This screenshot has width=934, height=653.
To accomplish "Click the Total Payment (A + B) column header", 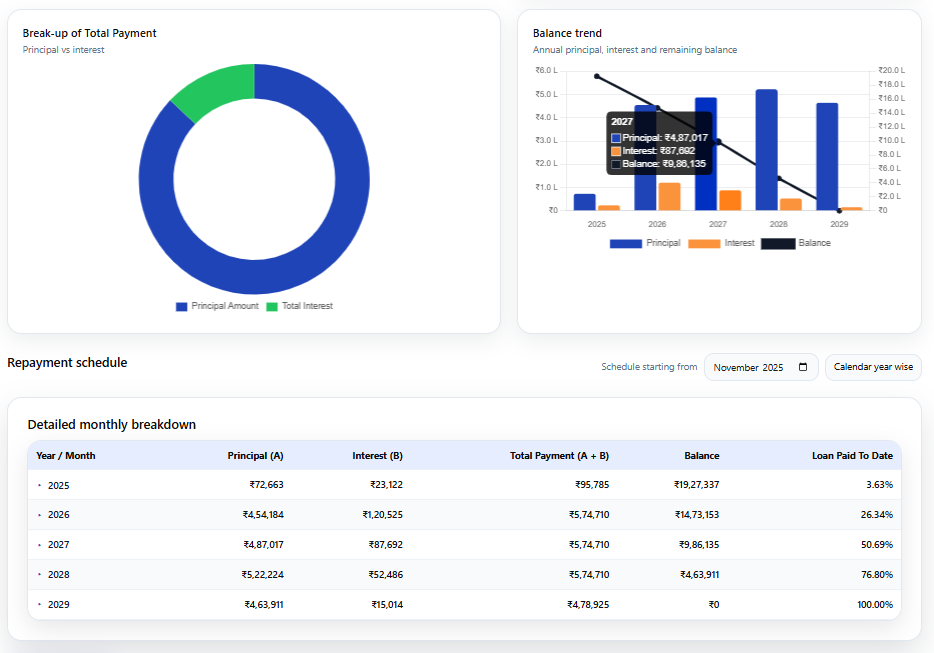I will pos(559,456).
